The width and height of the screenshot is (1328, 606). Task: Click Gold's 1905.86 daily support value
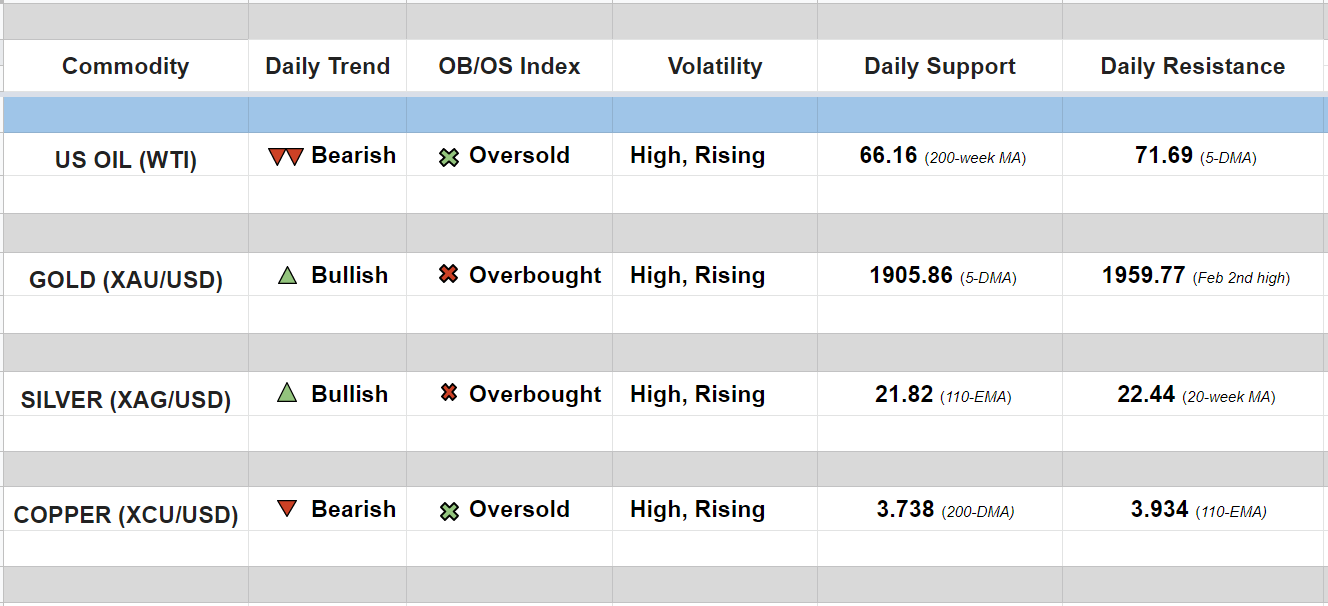tap(911, 276)
